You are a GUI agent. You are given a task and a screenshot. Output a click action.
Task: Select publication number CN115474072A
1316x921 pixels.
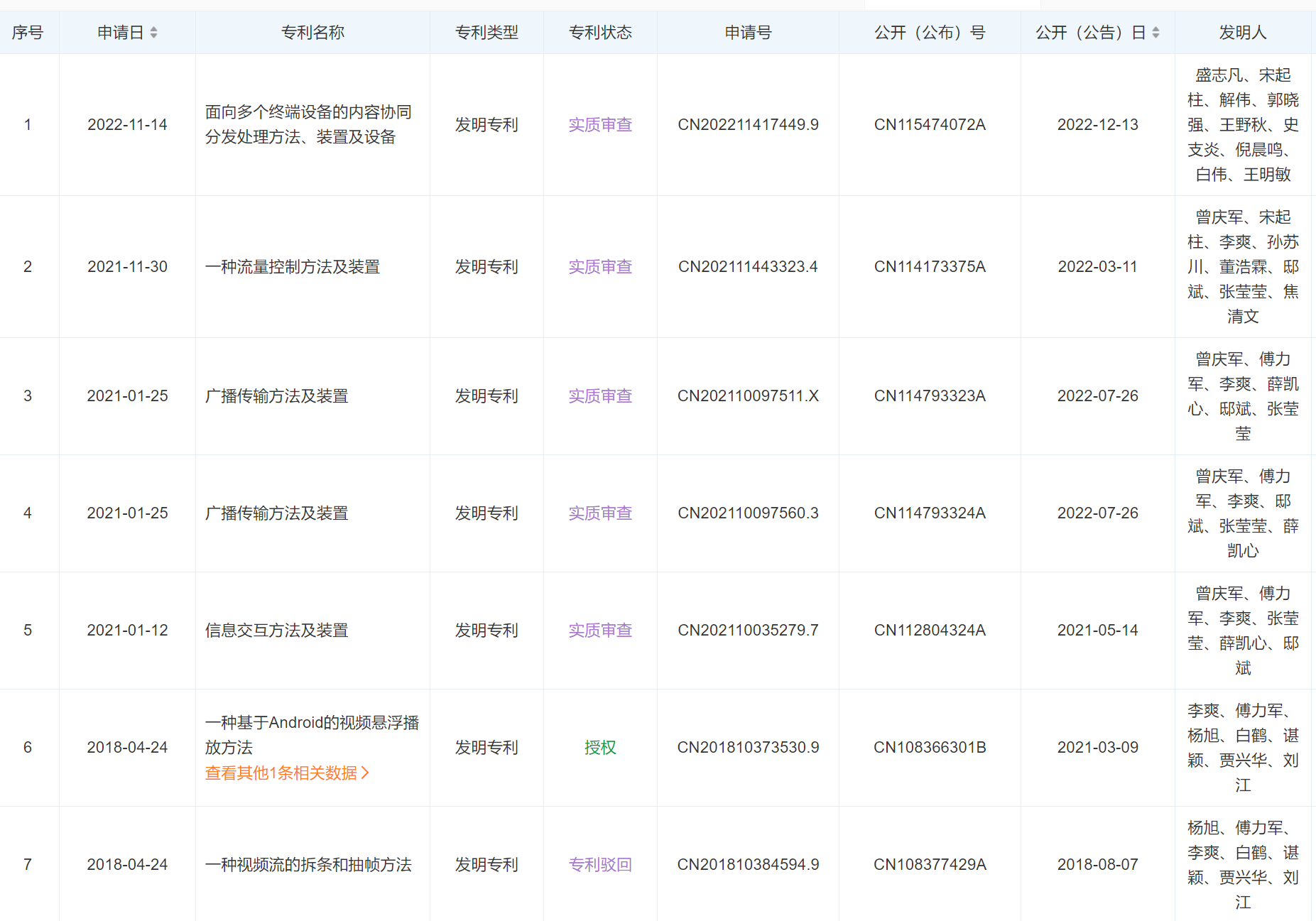pos(930,125)
